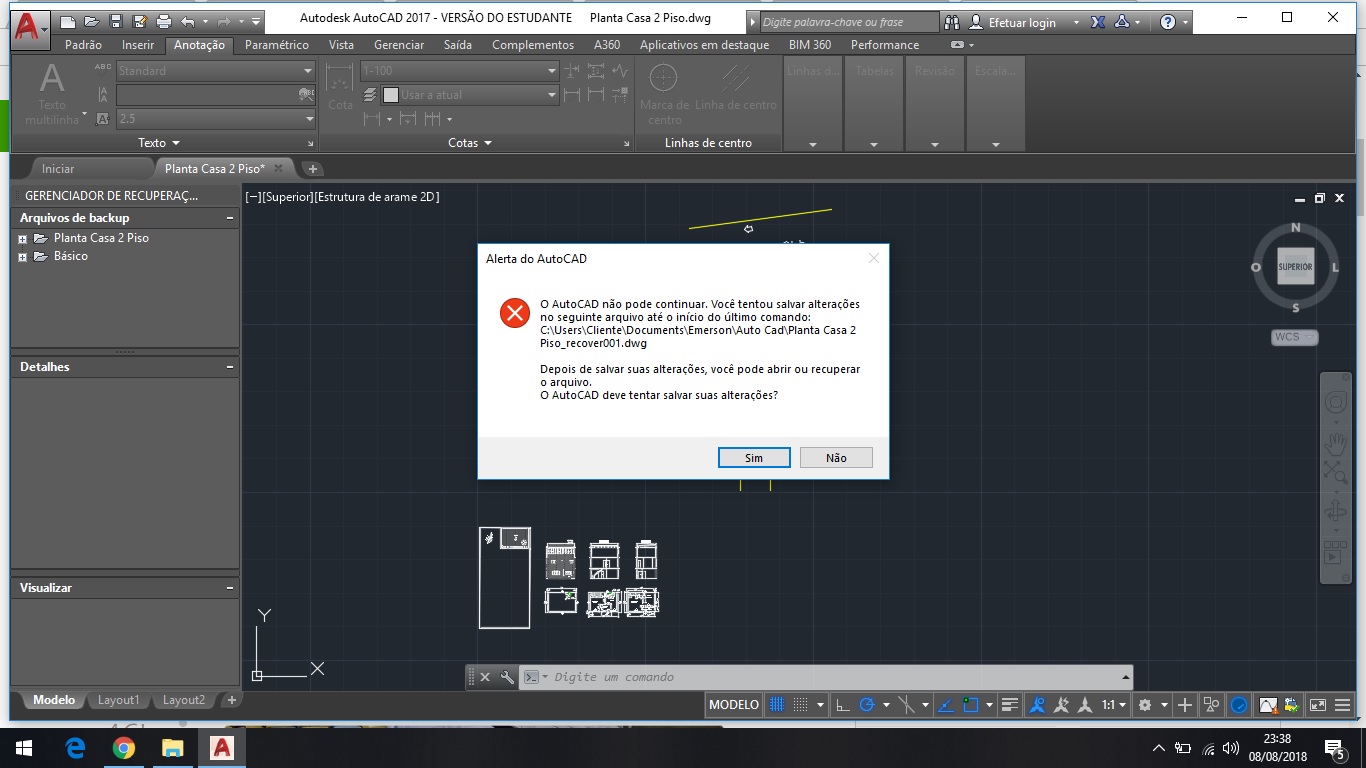The width and height of the screenshot is (1366, 768).
Task: Open Google Chrome from the Windows taskbar
Action: 124,748
